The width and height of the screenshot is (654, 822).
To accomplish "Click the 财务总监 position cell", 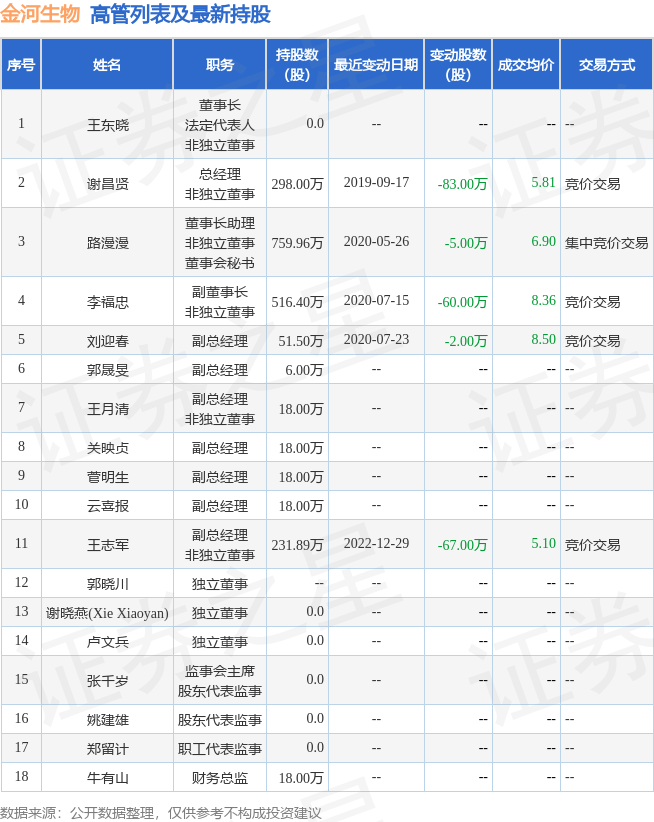I will coord(220,777).
